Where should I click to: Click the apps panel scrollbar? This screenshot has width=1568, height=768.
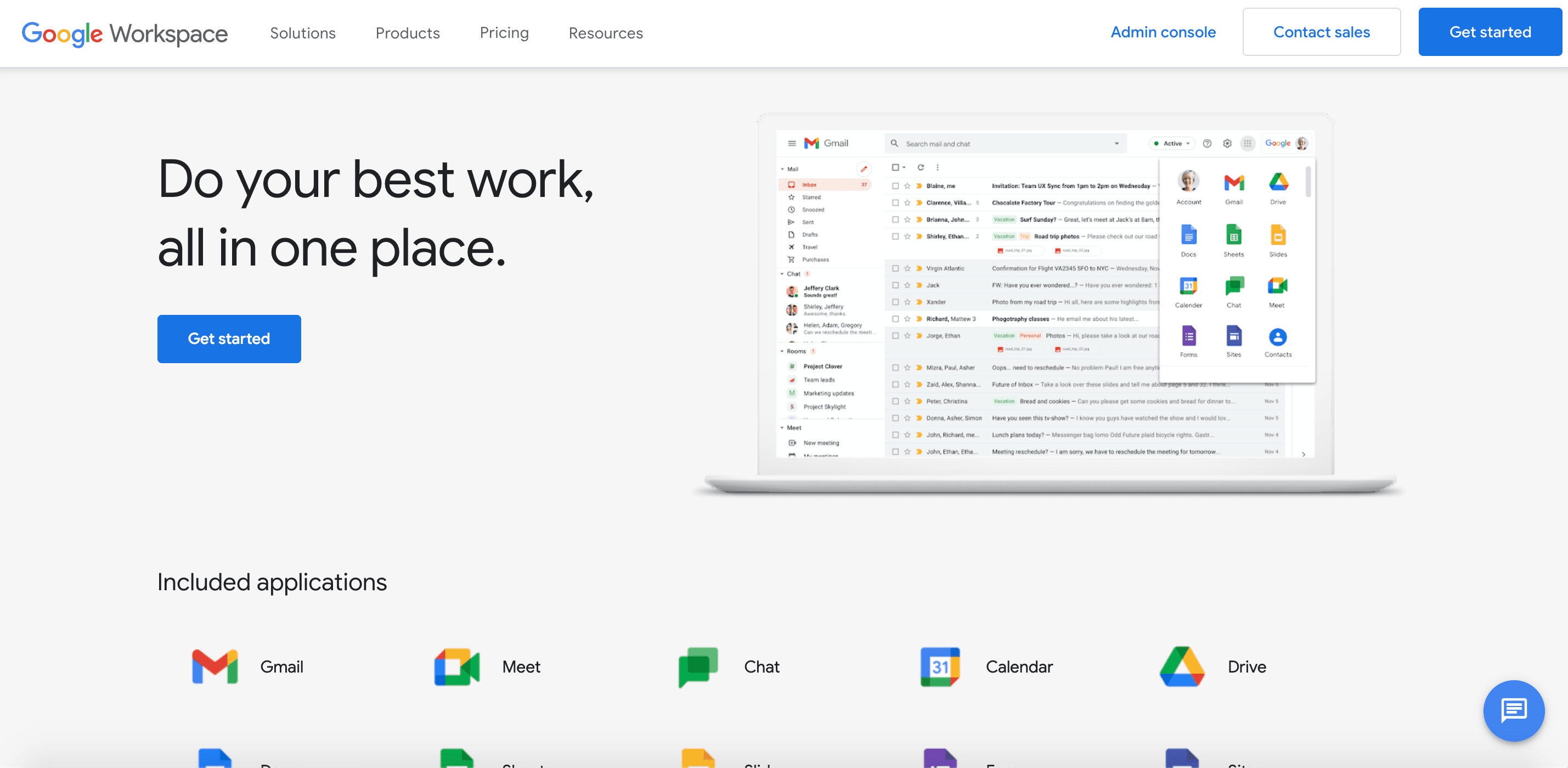coord(1308,182)
